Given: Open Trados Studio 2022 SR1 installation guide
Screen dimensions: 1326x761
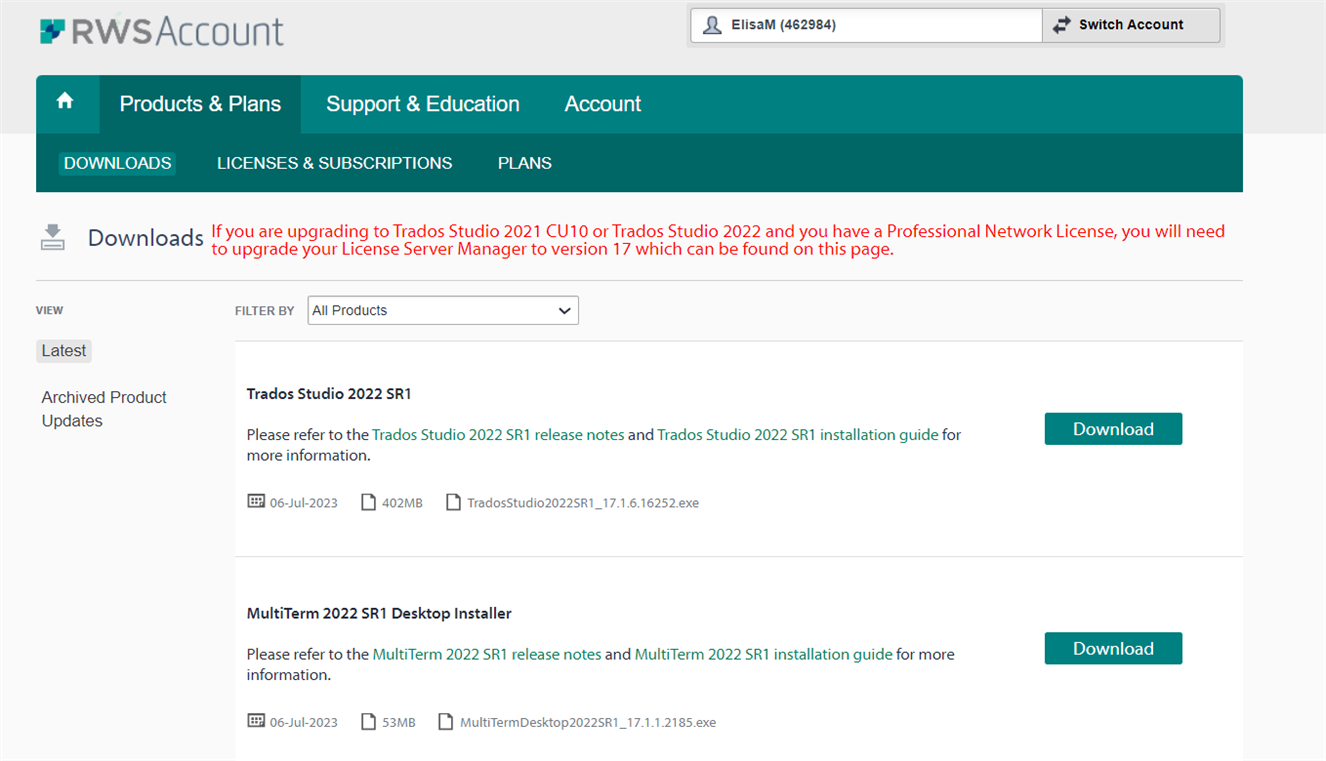Looking at the screenshot, I should coord(798,435).
